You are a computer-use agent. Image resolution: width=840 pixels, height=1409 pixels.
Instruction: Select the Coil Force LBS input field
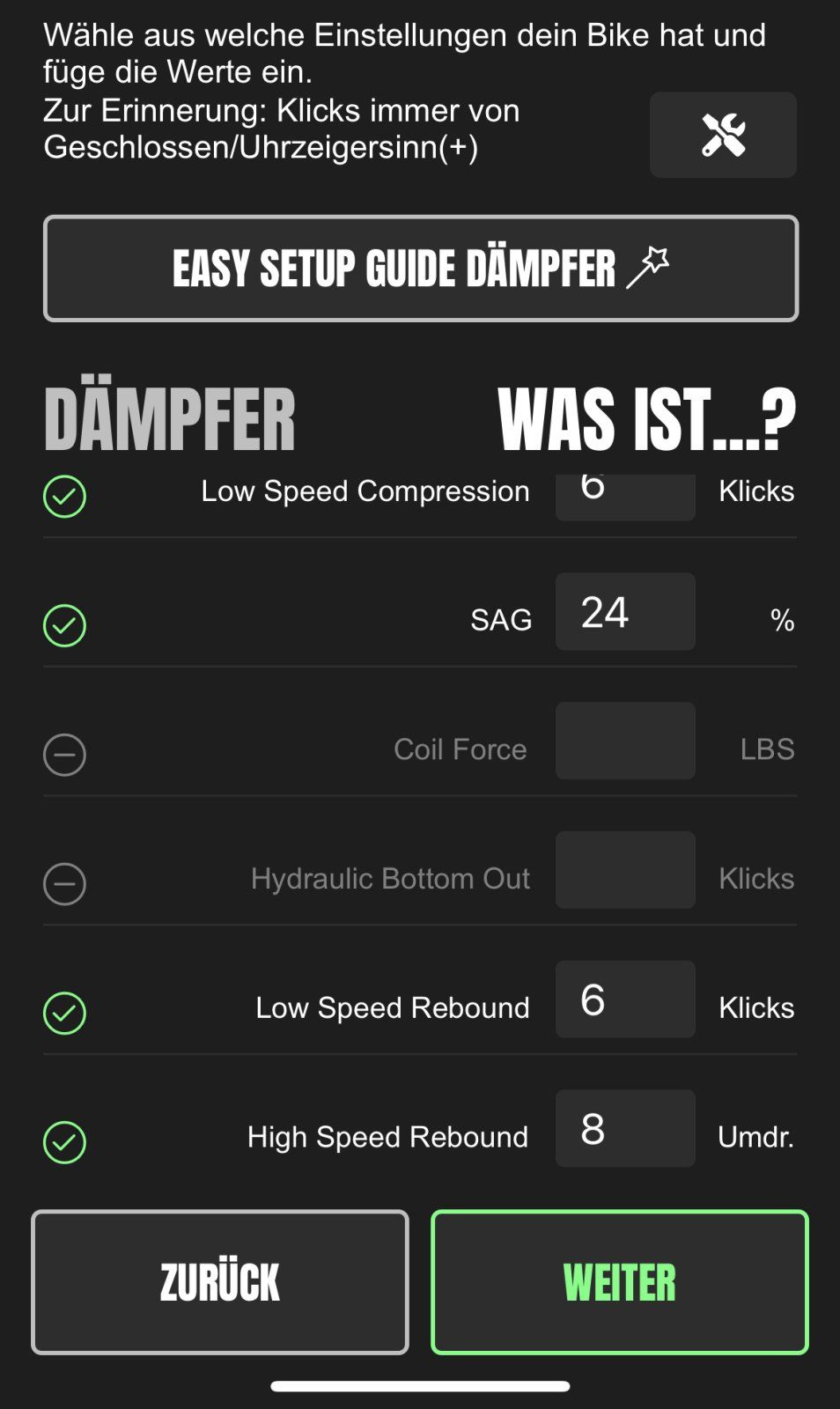tap(625, 741)
